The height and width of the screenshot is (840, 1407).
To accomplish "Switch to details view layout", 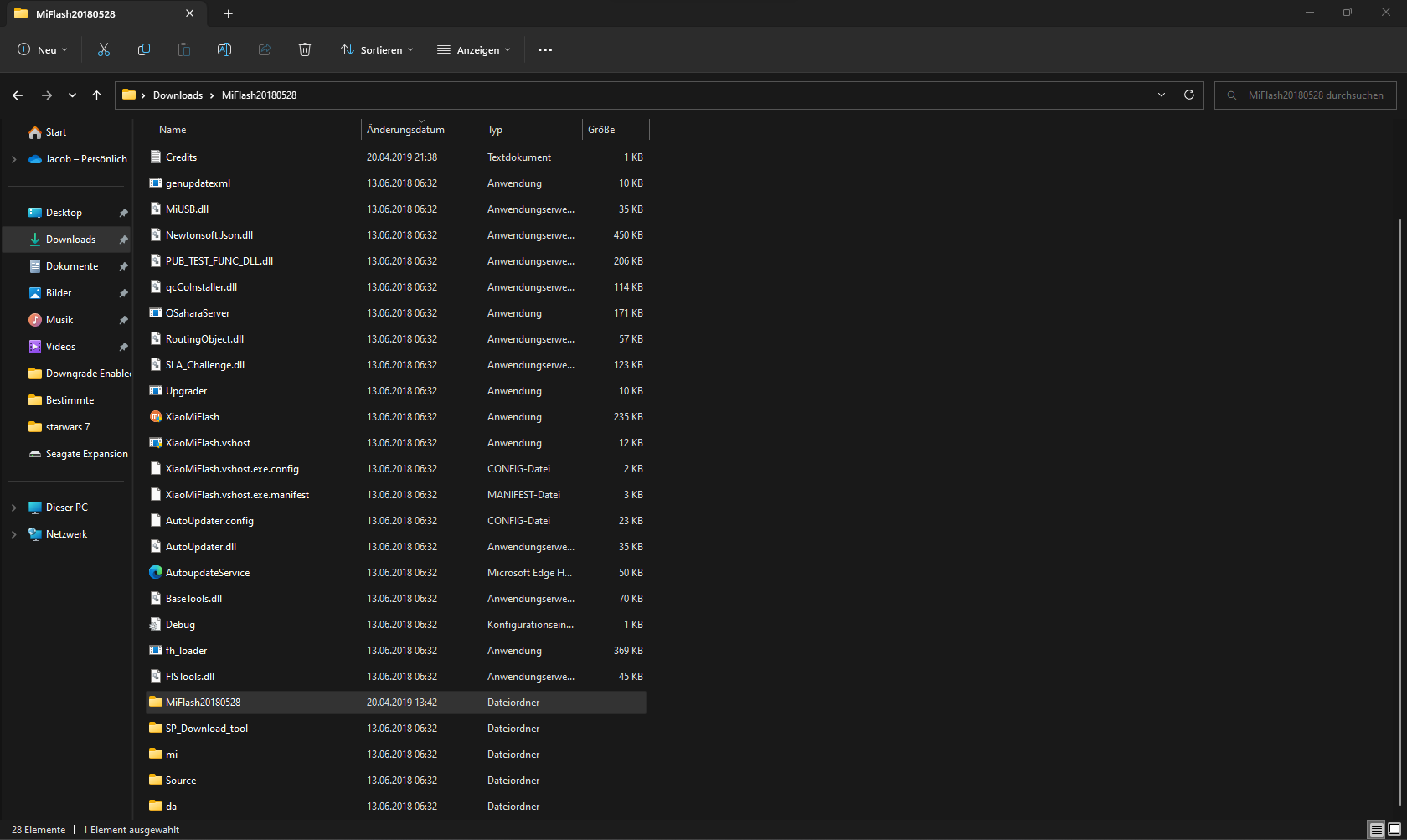I will (x=1376, y=829).
